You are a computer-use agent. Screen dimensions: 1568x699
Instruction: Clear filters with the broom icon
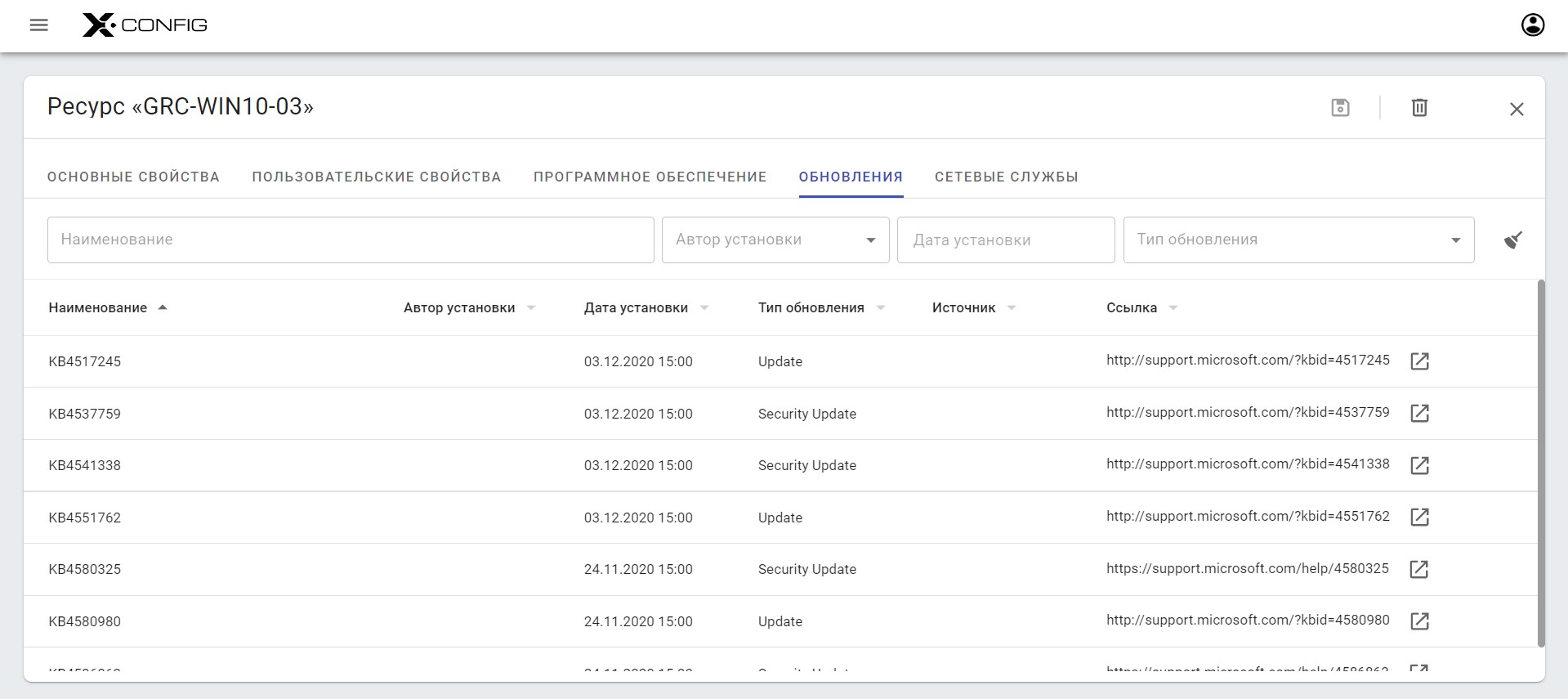tap(1512, 240)
